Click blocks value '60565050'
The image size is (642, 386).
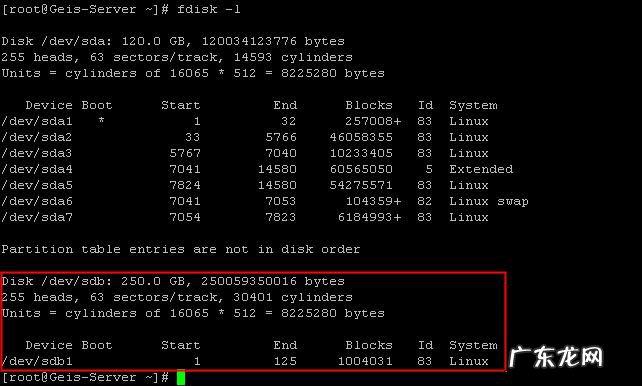[361, 169]
